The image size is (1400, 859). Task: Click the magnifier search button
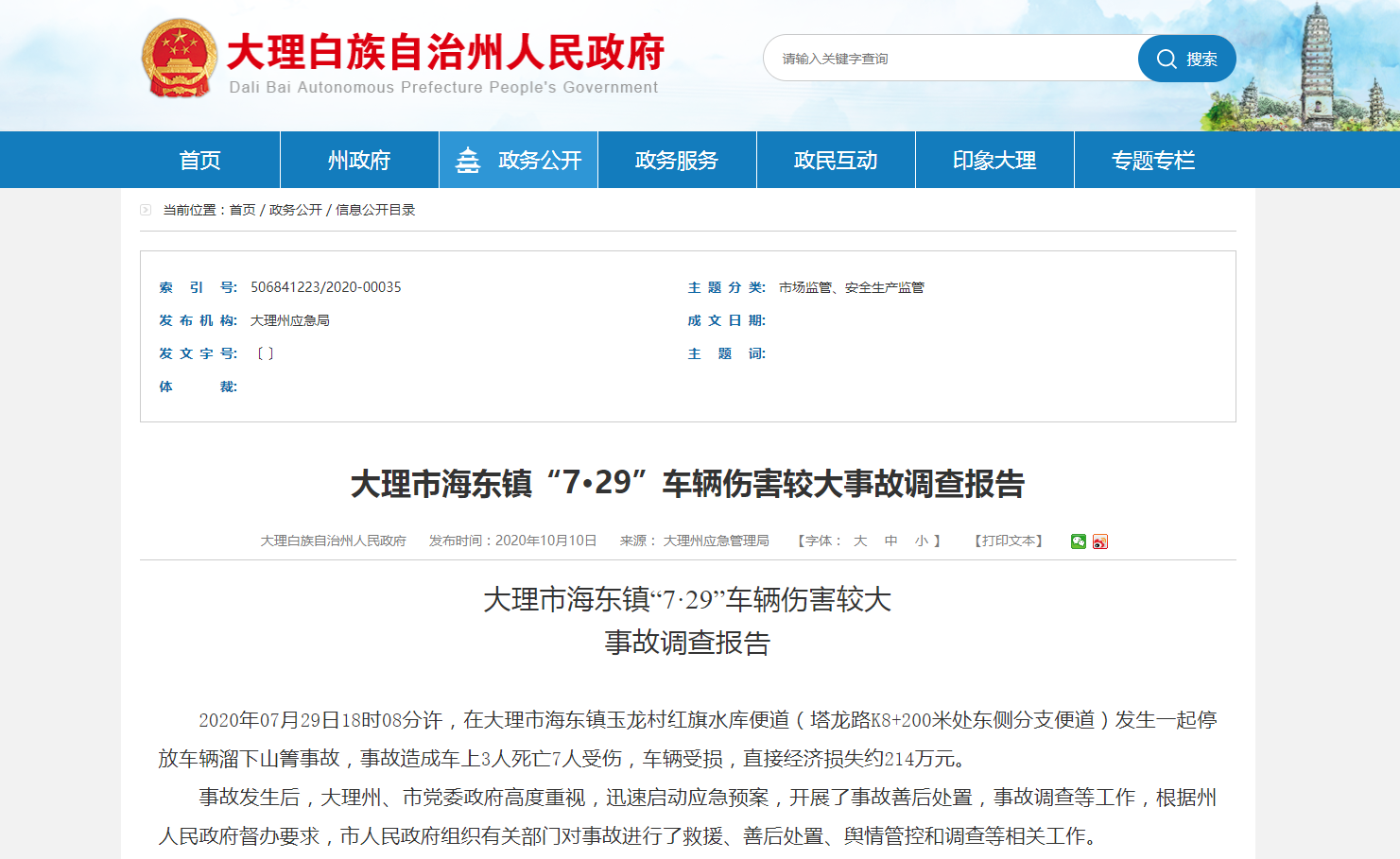pos(1186,59)
